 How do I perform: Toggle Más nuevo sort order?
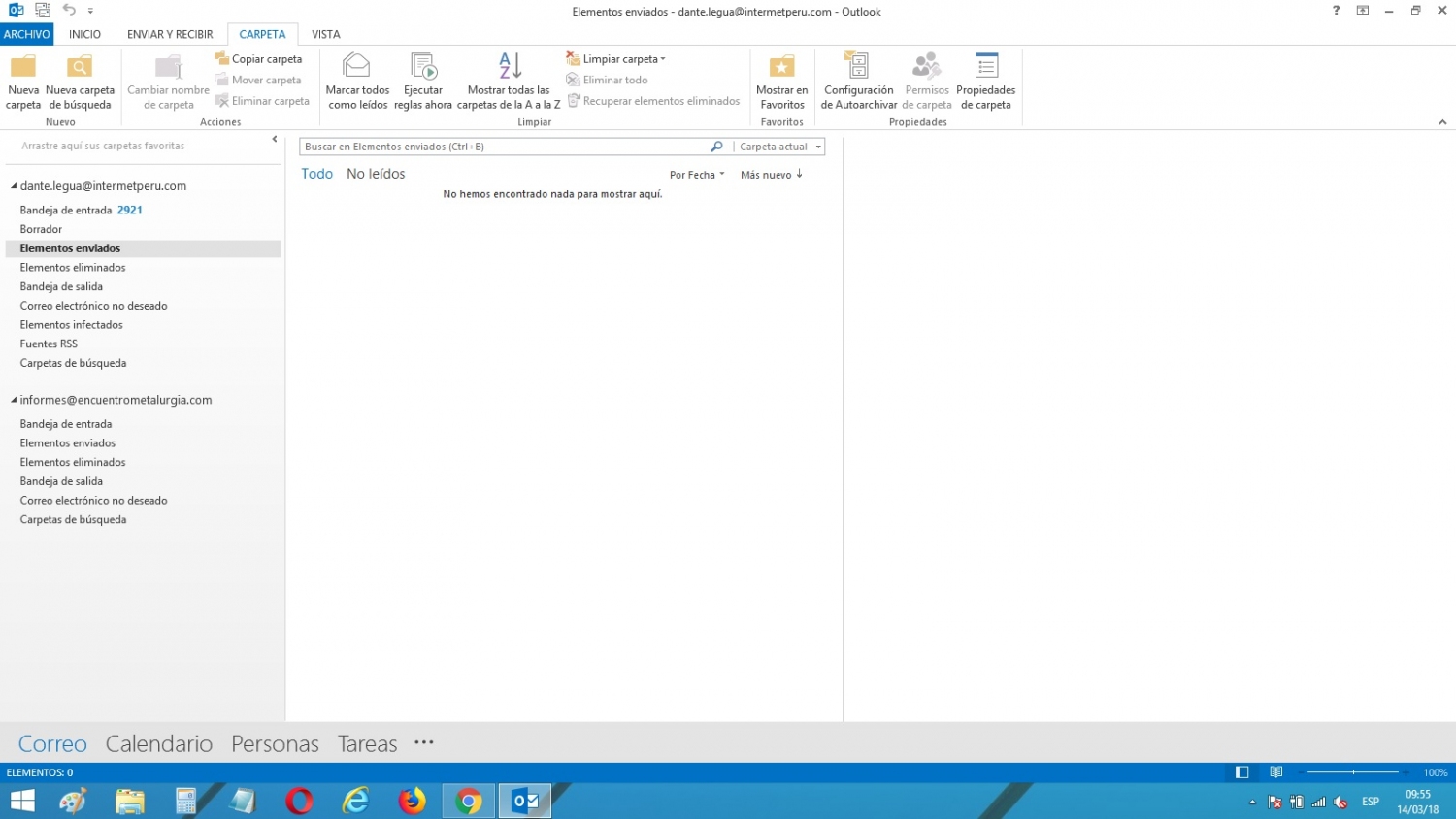(x=772, y=175)
